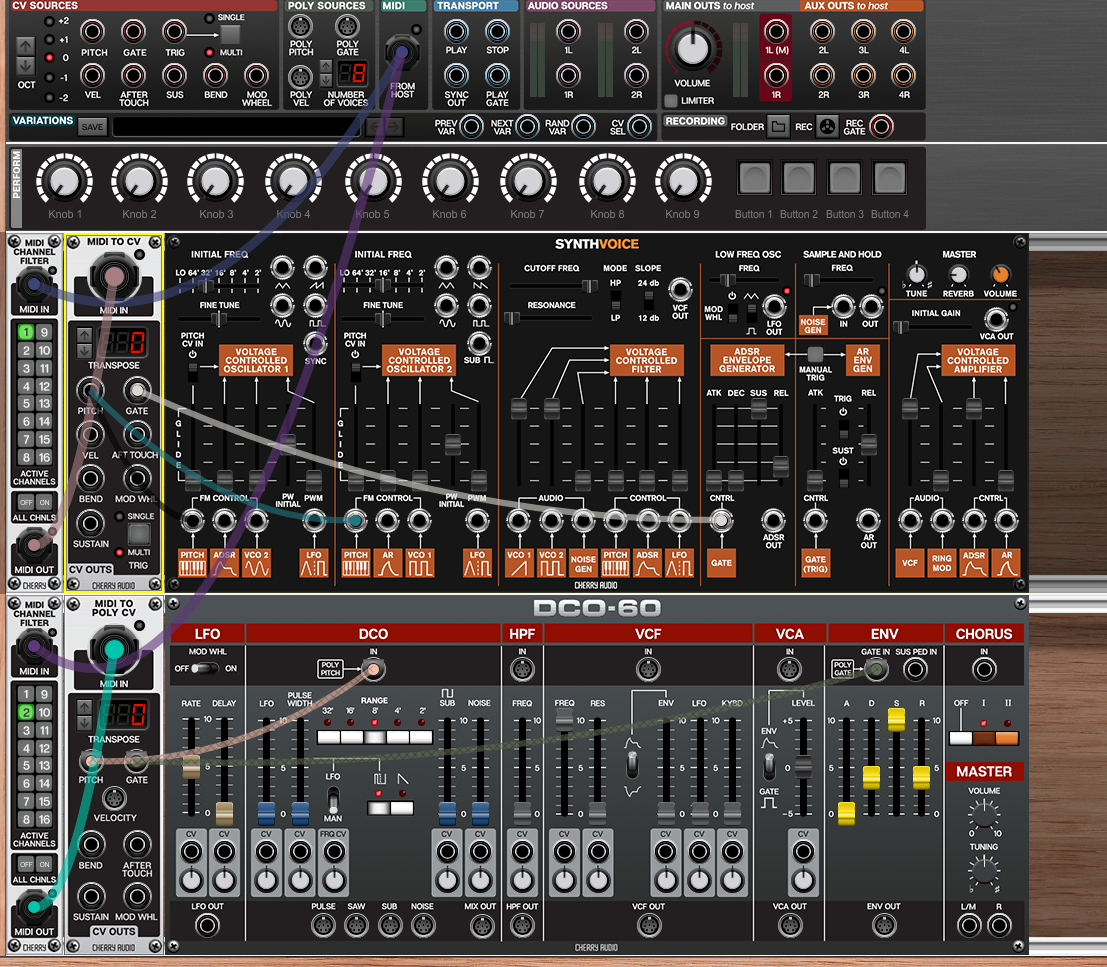Click the SYNC OUT jack in Transport

point(456,76)
